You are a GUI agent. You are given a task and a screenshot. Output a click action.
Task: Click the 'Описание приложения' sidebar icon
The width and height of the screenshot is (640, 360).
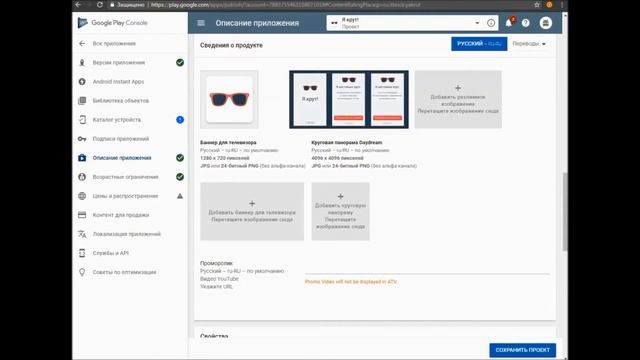(x=82, y=158)
